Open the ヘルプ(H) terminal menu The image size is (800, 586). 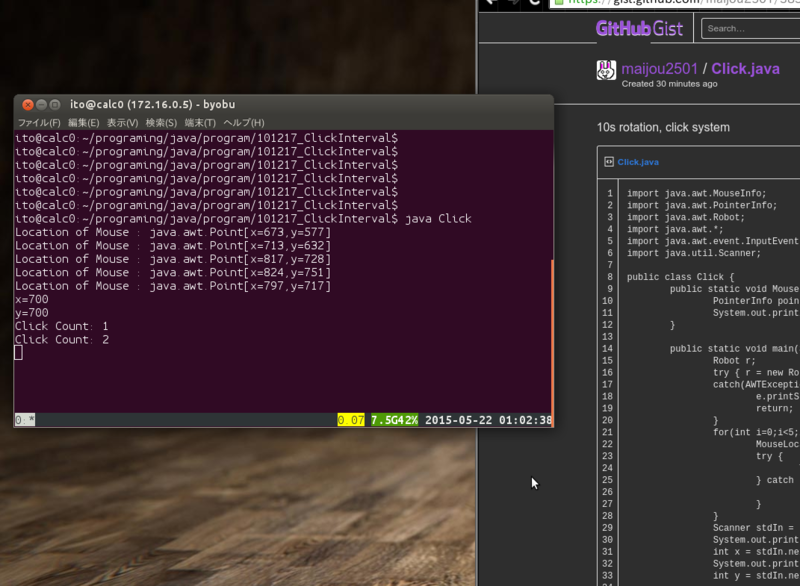click(244, 123)
